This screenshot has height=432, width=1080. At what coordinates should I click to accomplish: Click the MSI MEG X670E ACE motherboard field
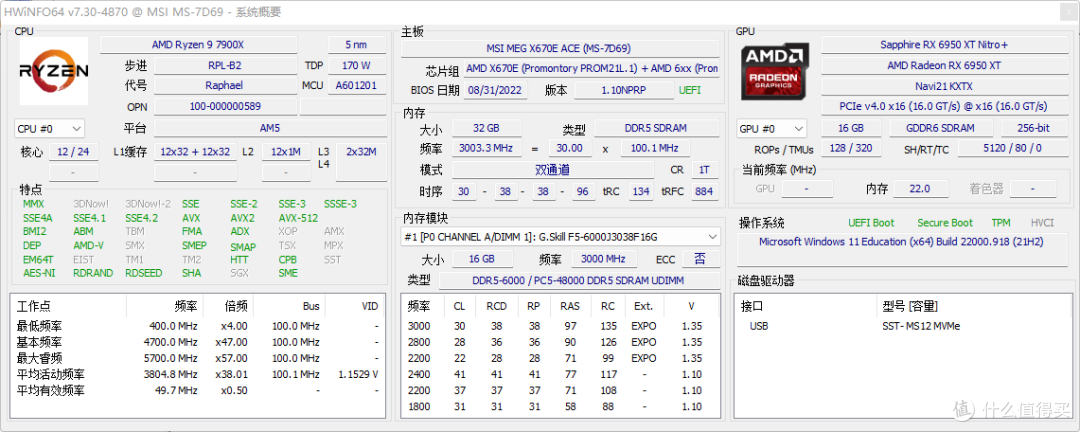click(x=560, y=48)
